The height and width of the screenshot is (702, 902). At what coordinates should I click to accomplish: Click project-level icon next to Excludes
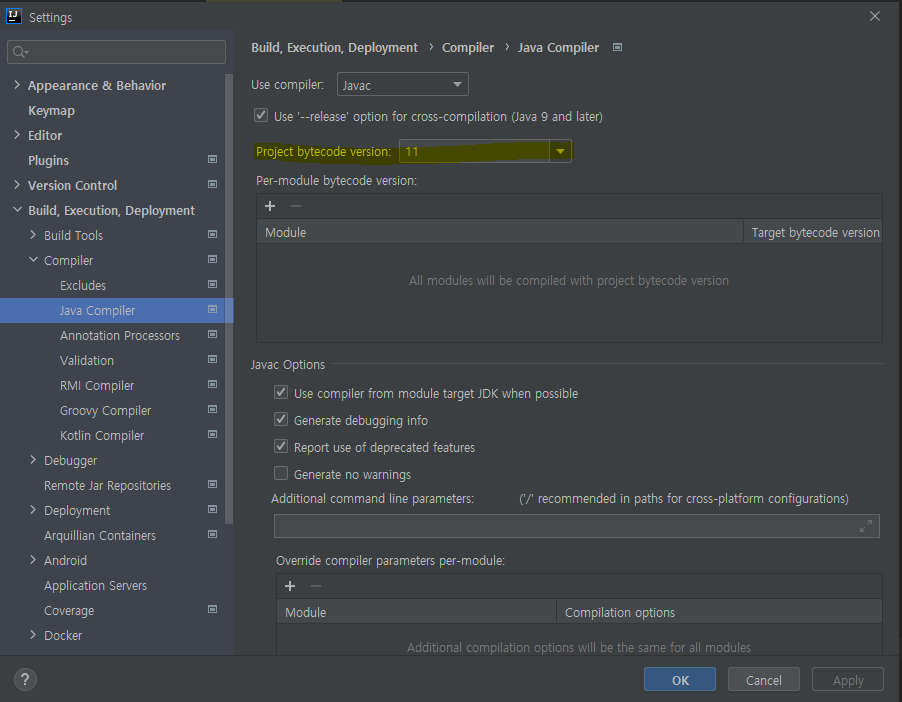click(212, 284)
